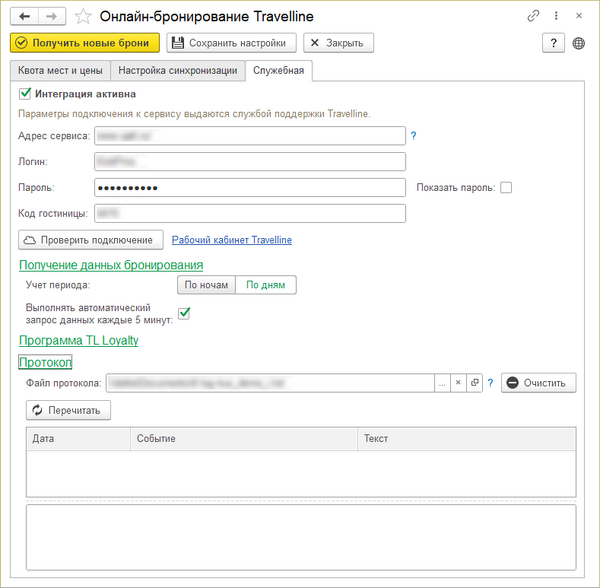
Task: Click the globe icon
Action: point(579,43)
